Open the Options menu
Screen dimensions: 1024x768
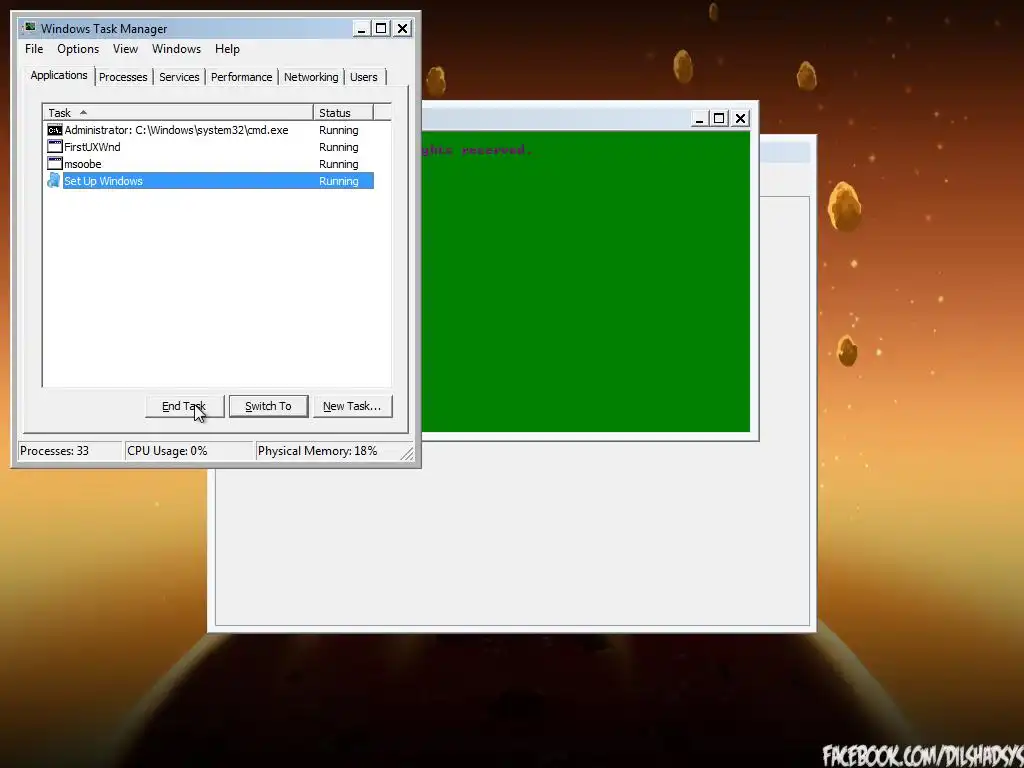tap(78, 49)
